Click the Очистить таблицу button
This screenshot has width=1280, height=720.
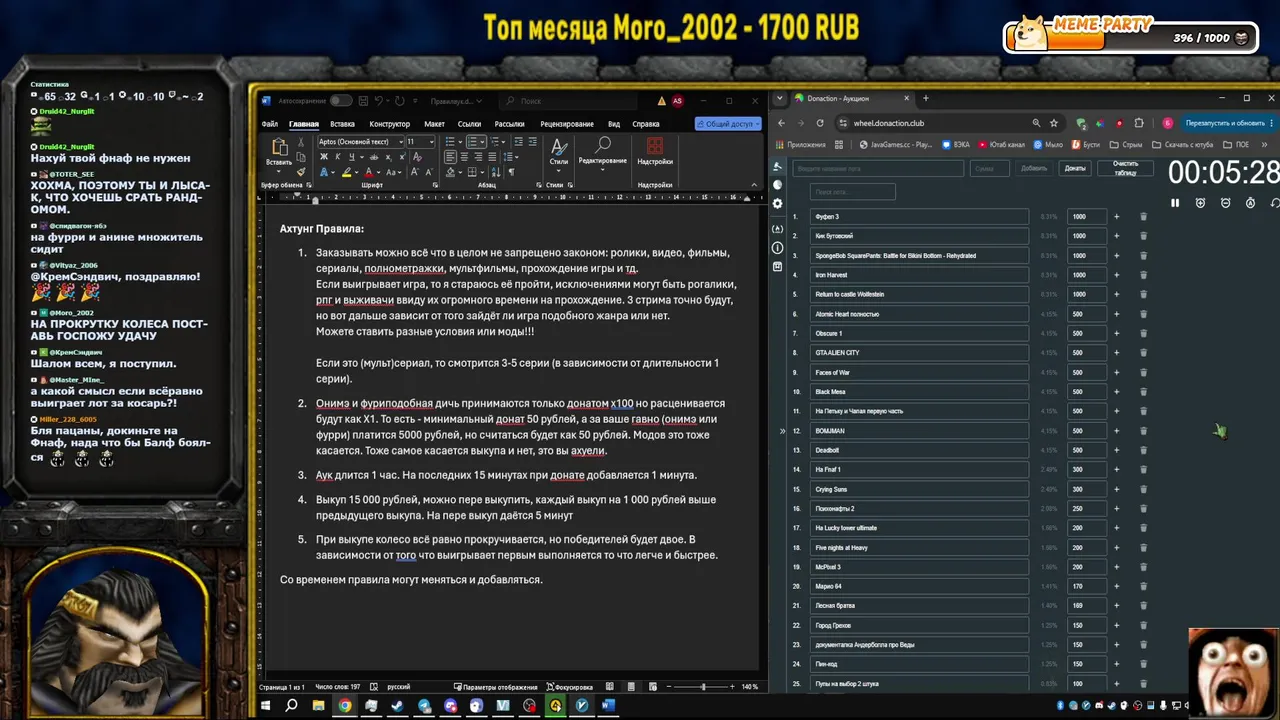[x=1125, y=168]
